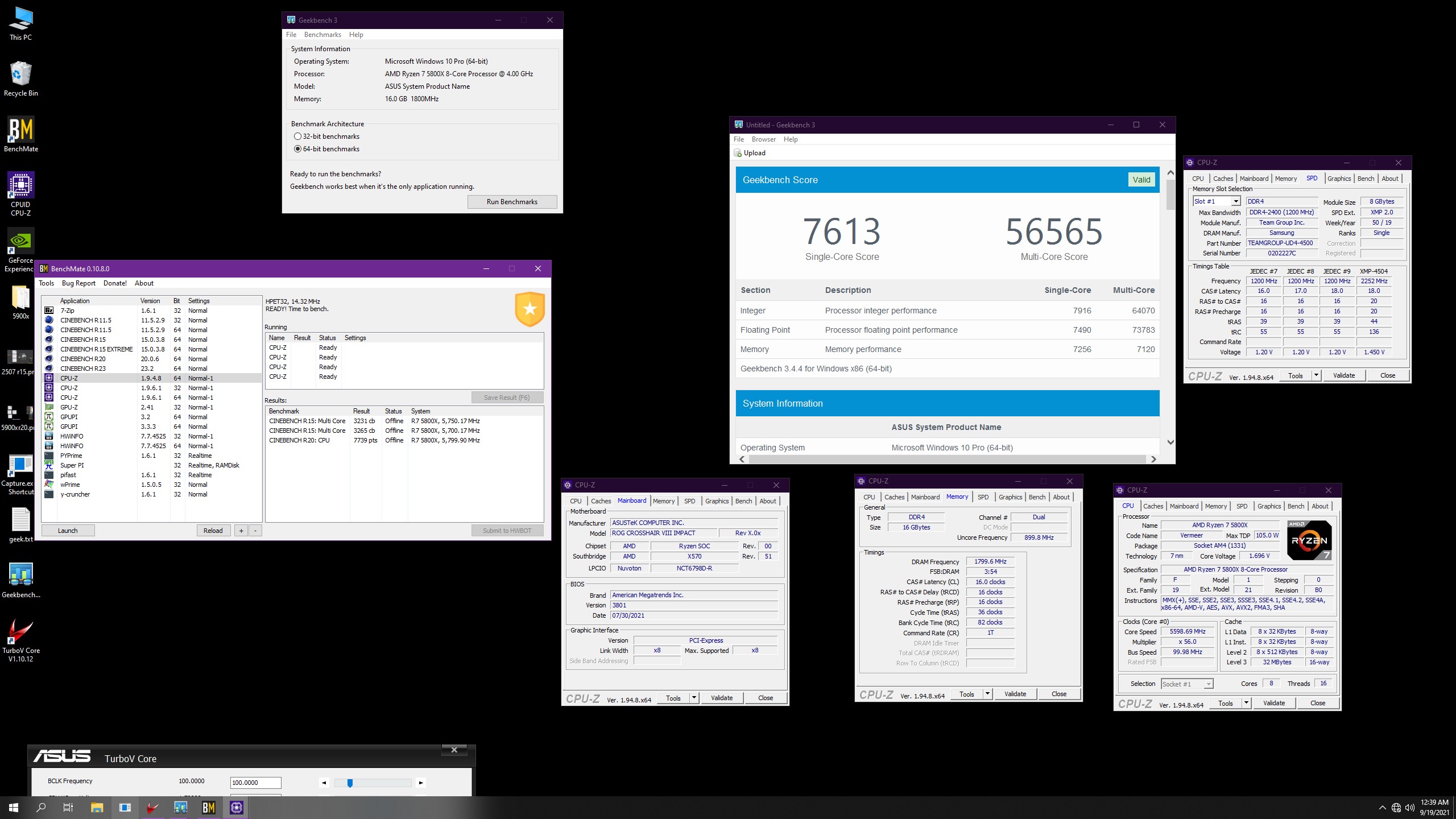Screen dimensions: 1456x819
Task: Open Task View on taskbar
Action: pos(68,808)
